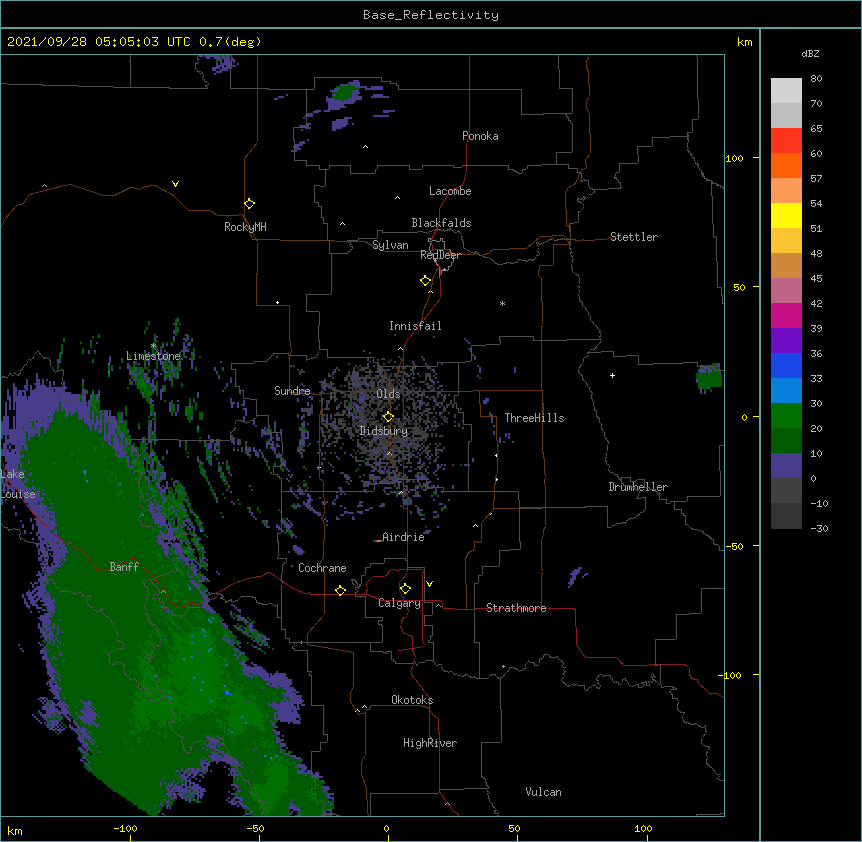Click the yellow diamond marker above Calgary label
Image resolution: width=862 pixels, height=842 pixels.
[405, 589]
